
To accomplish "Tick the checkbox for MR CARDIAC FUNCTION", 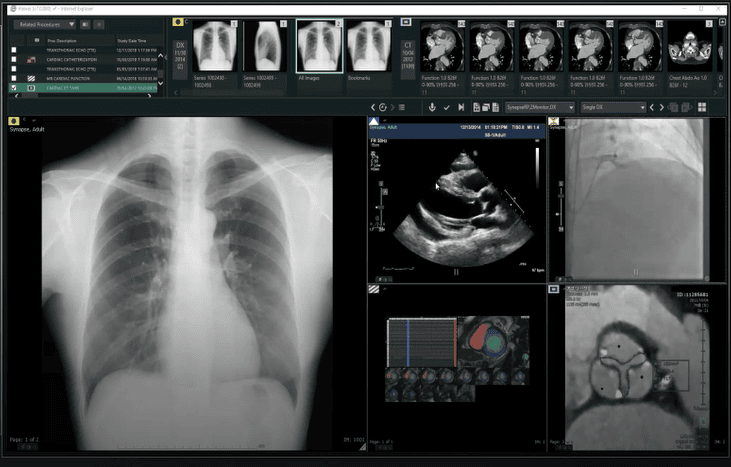I will pos(14,78).
